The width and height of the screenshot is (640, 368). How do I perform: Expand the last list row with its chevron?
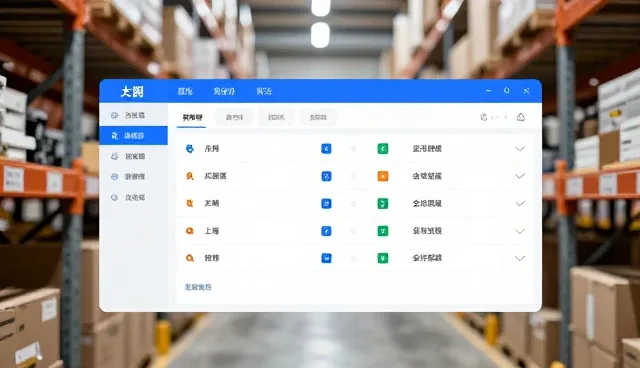[x=520, y=259]
